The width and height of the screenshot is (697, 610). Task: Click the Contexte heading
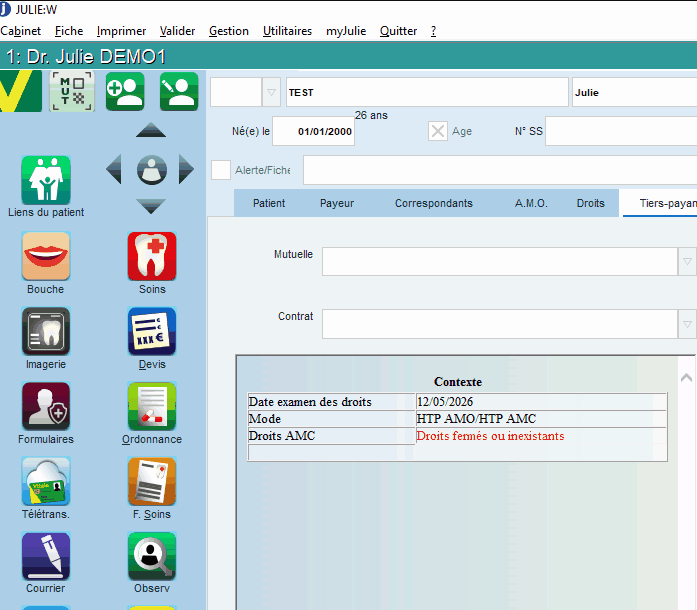tap(458, 382)
